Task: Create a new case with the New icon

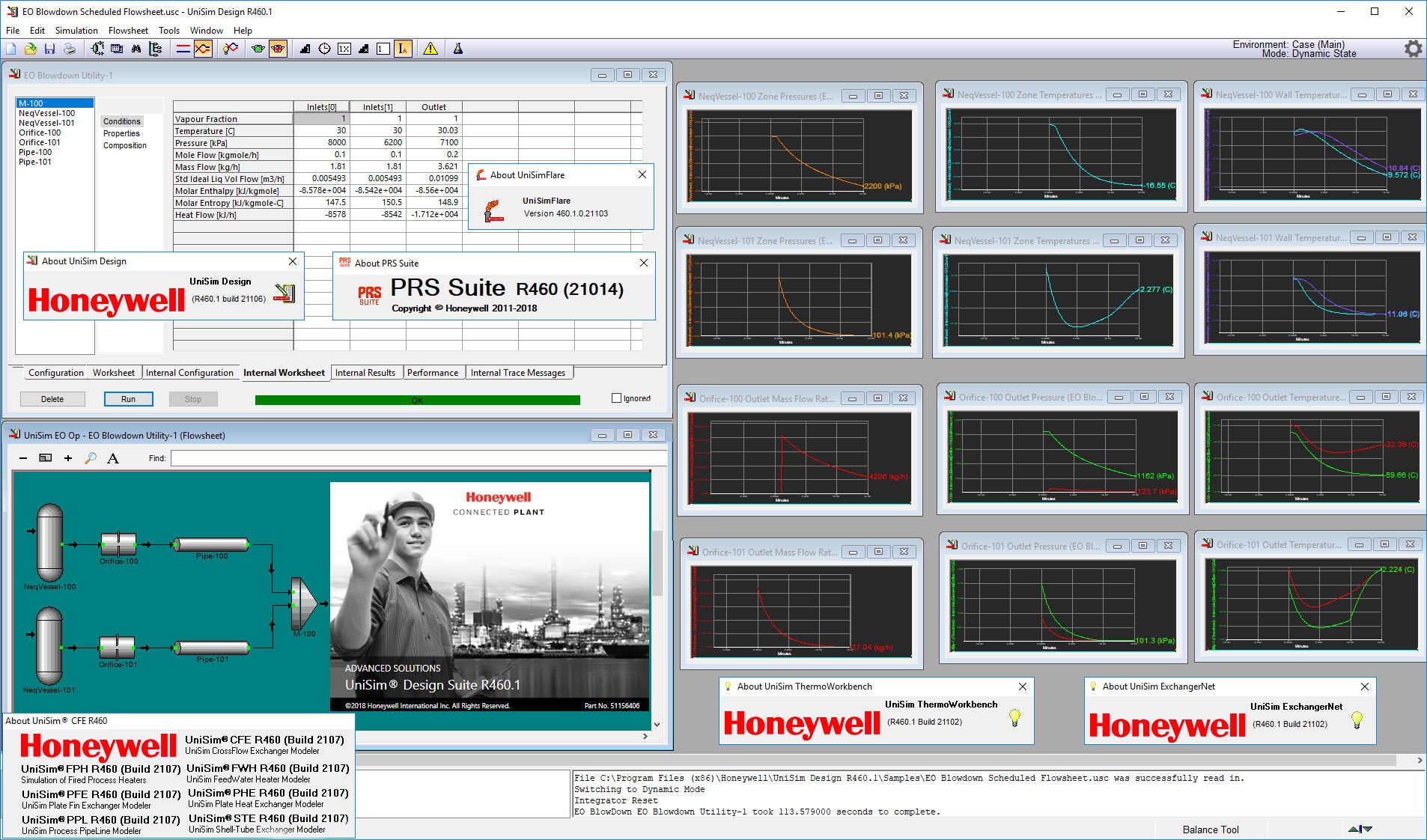Action: click(11, 49)
